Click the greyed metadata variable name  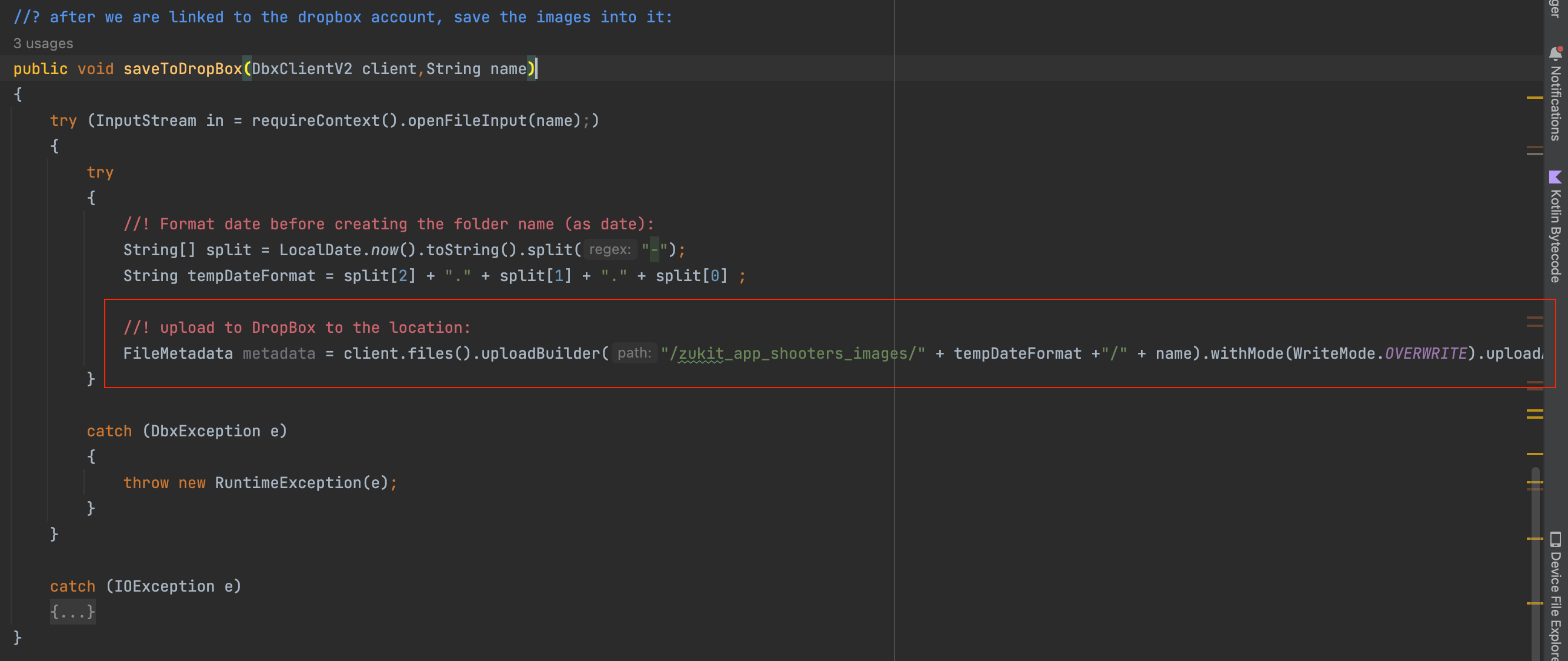point(279,353)
